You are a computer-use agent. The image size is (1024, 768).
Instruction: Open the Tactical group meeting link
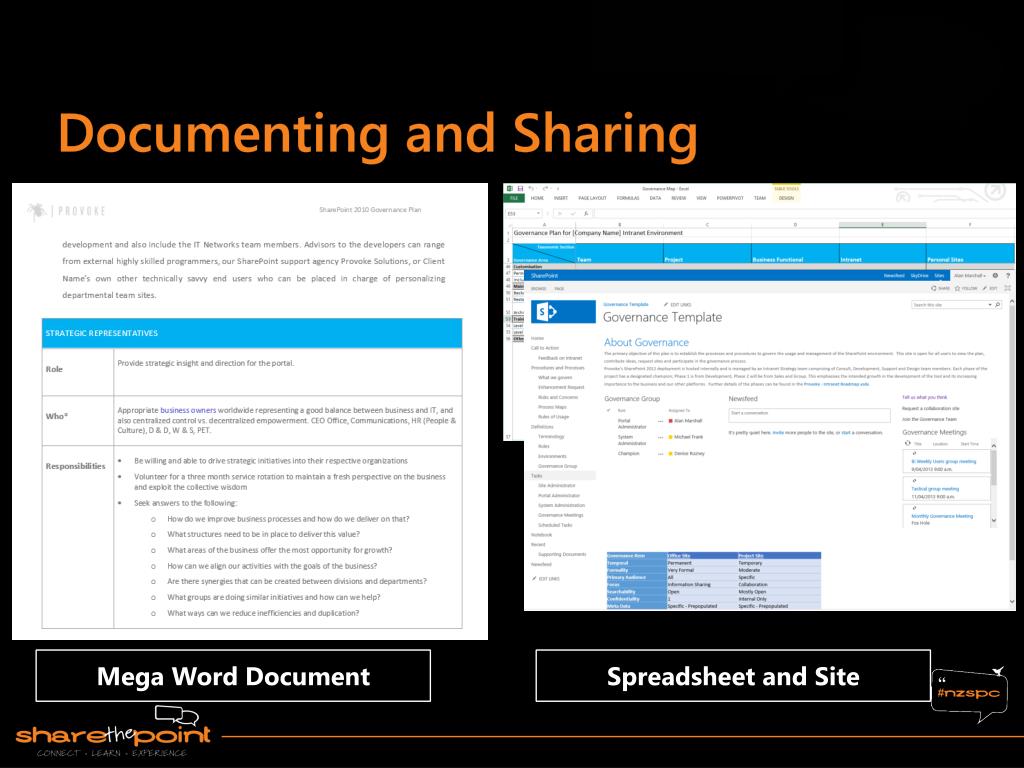(x=935, y=488)
